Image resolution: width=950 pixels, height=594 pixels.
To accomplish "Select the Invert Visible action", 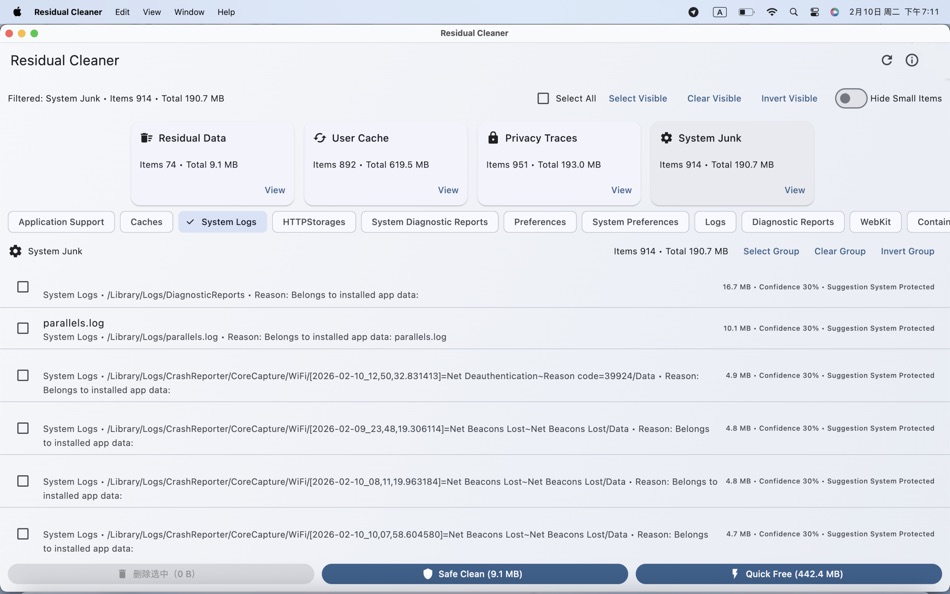I will click(x=788, y=98).
